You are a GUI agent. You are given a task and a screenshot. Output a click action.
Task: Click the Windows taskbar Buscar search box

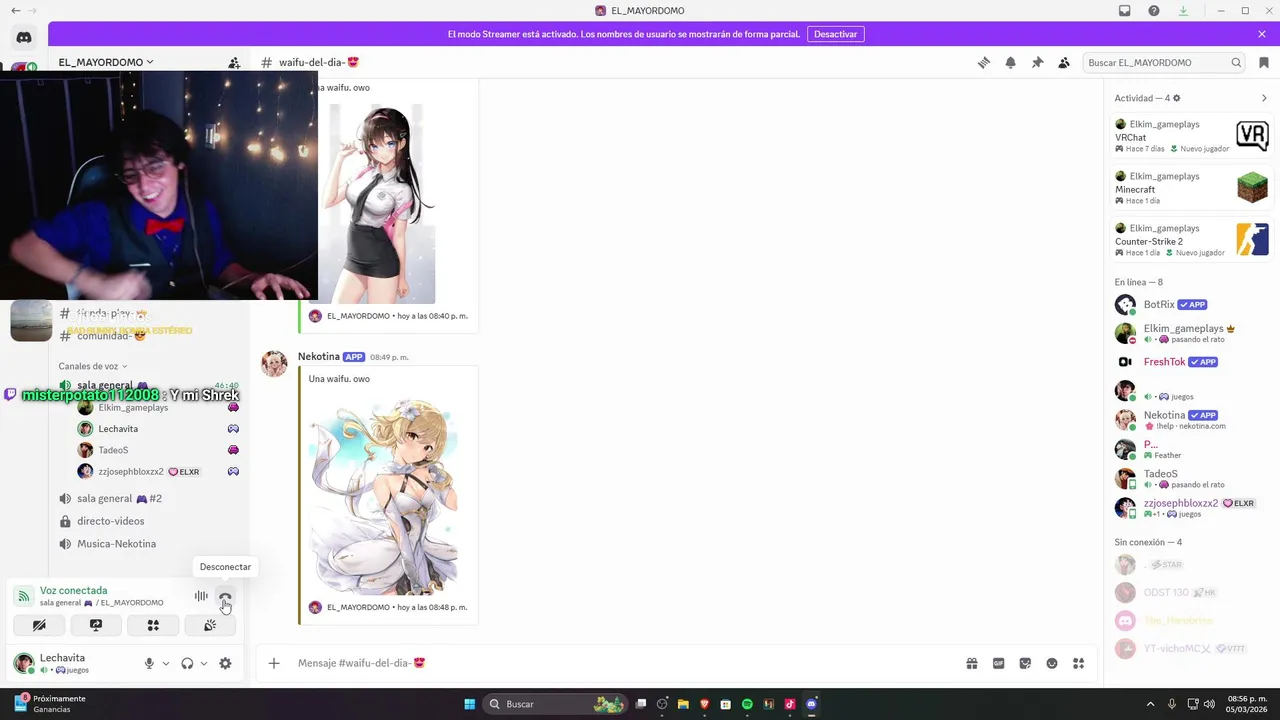click(556, 704)
